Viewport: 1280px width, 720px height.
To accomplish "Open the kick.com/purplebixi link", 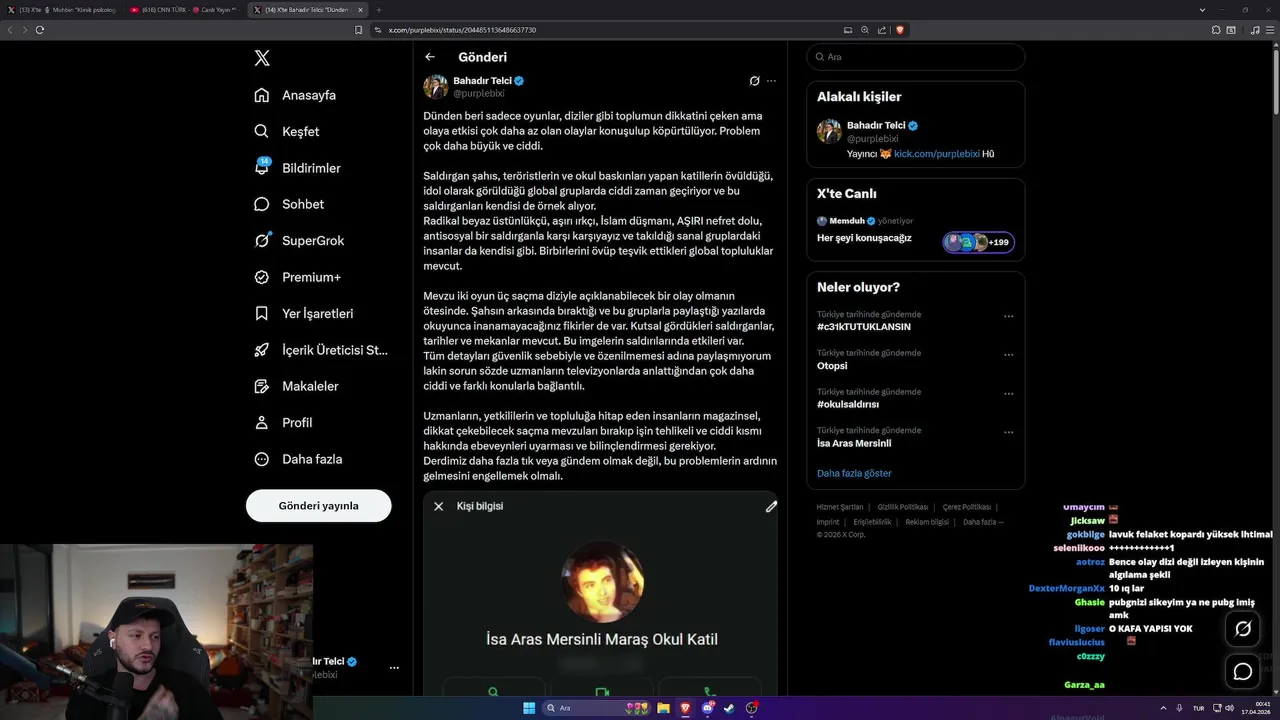I will pos(937,154).
